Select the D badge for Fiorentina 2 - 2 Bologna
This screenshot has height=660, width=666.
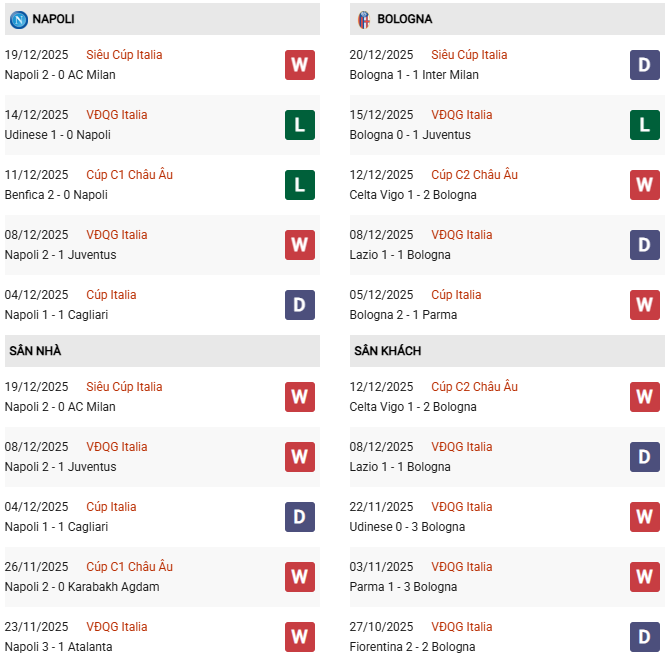[x=644, y=637]
